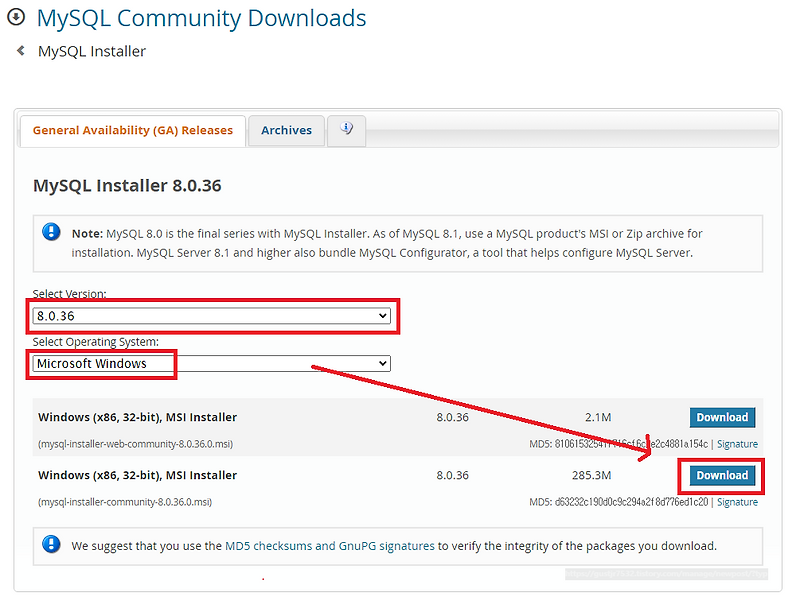Click the info icon beside the checksum suggestion text
The width and height of the screenshot is (800, 612).
(51, 546)
